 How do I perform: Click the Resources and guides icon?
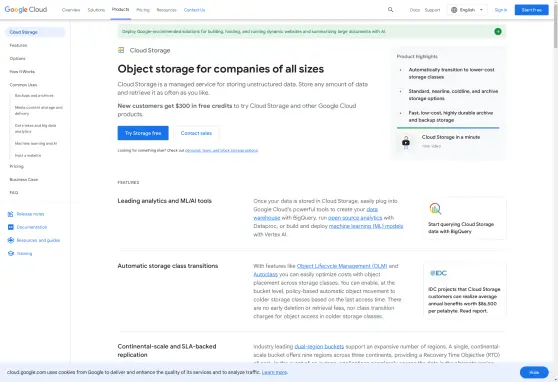click(x=11, y=240)
